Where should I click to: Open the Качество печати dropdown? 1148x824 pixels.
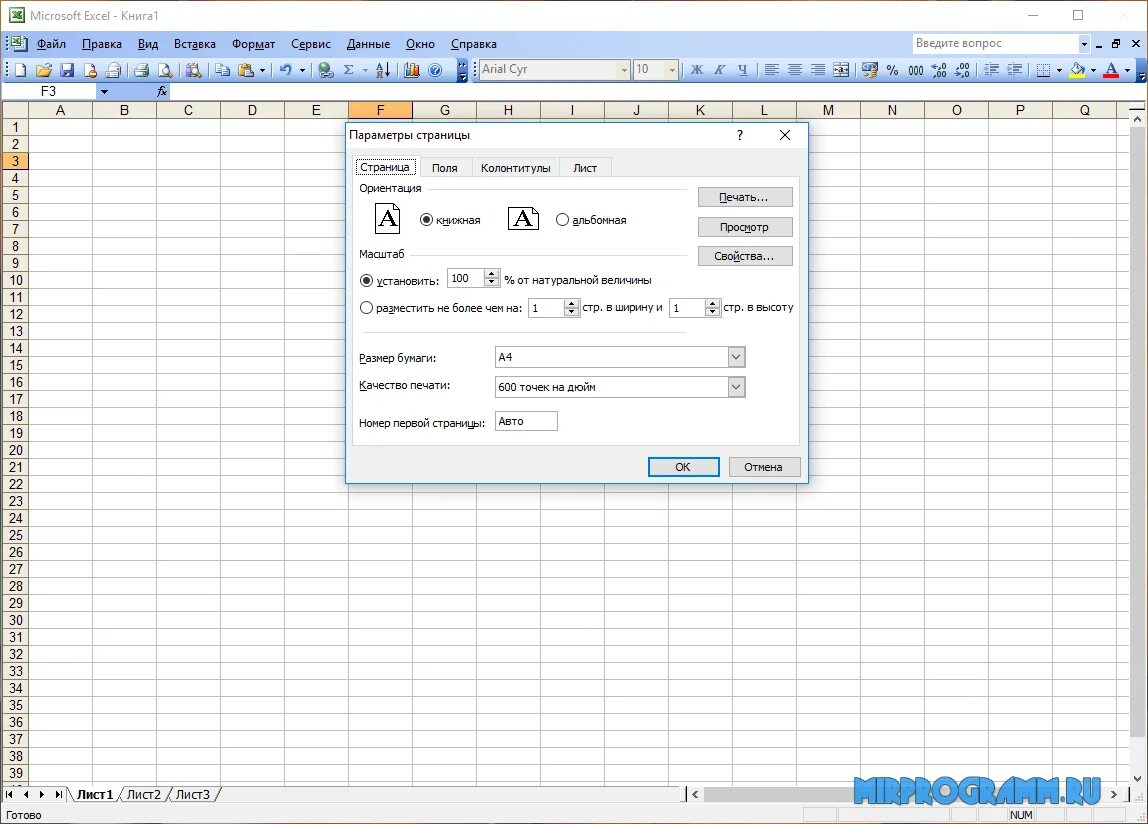click(x=737, y=387)
